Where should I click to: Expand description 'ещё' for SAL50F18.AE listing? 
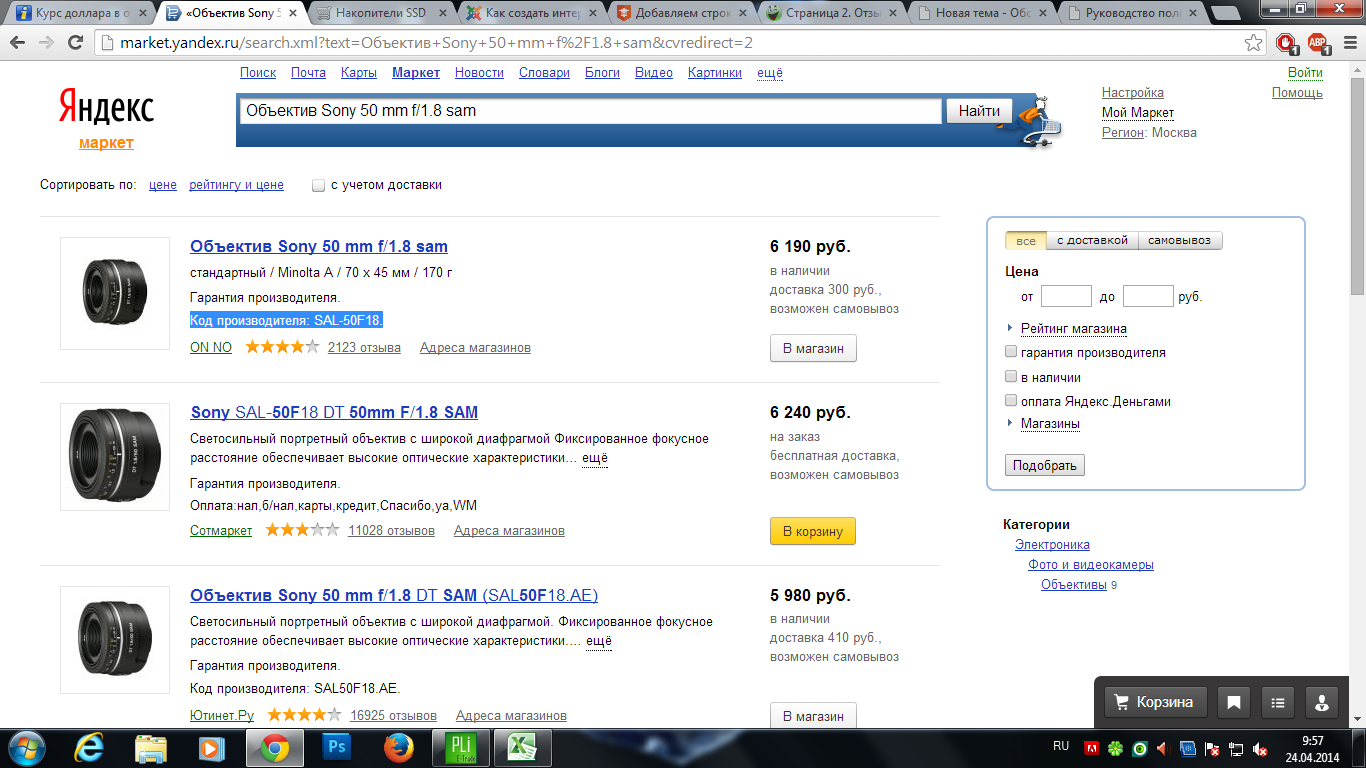pyautogui.click(x=599, y=640)
